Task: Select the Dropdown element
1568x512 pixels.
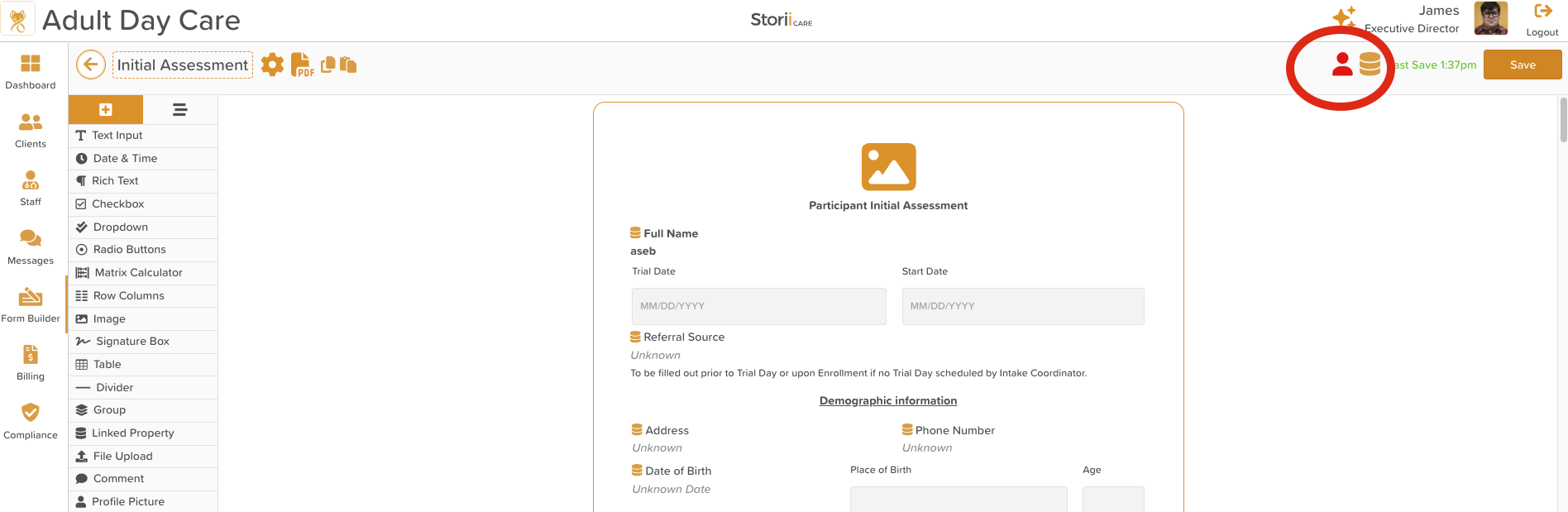Action: pos(120,227)
